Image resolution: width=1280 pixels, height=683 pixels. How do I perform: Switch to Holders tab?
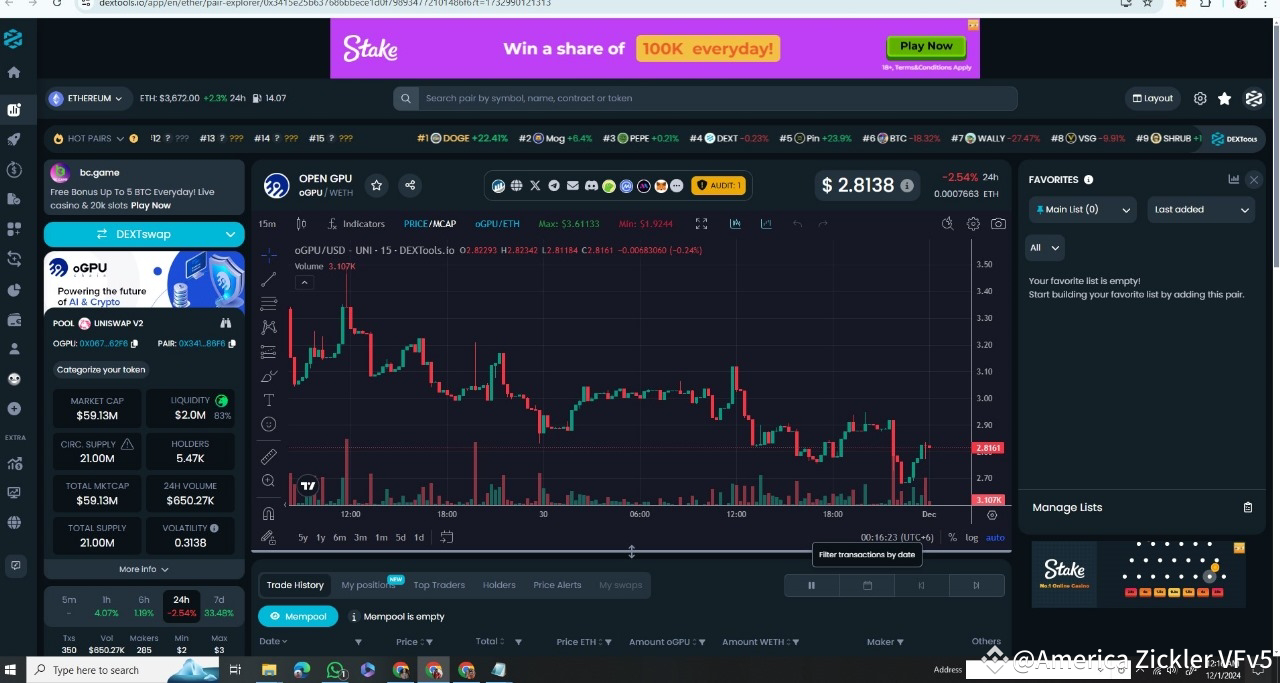click(x=499, y=586)
